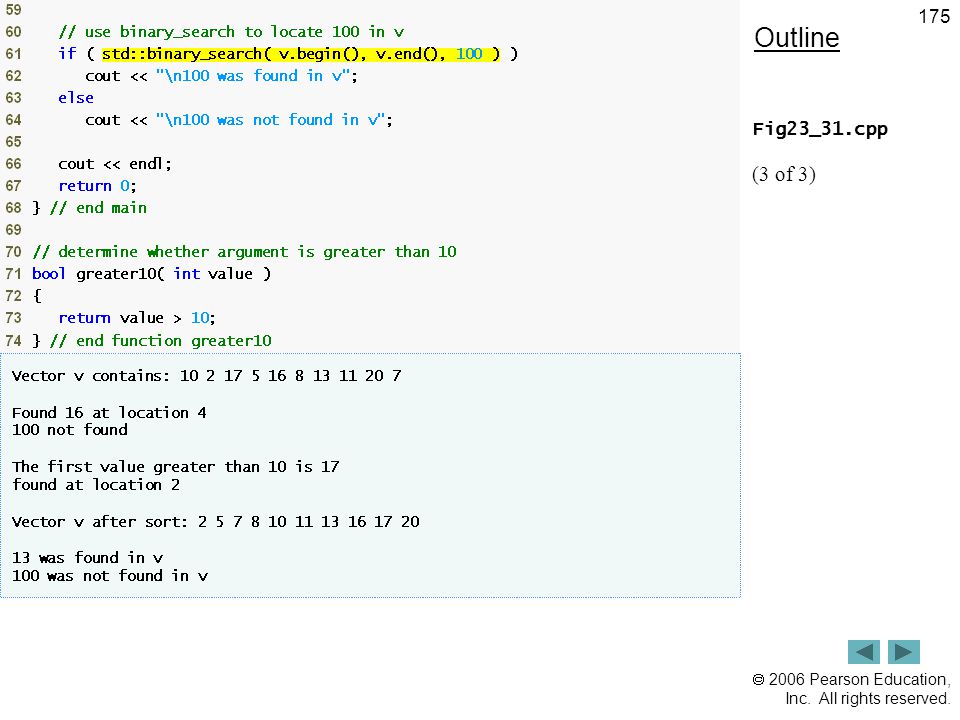Click line number 71
The width and height of the screenshot is (960, 720).
click(x=13, y=274)
